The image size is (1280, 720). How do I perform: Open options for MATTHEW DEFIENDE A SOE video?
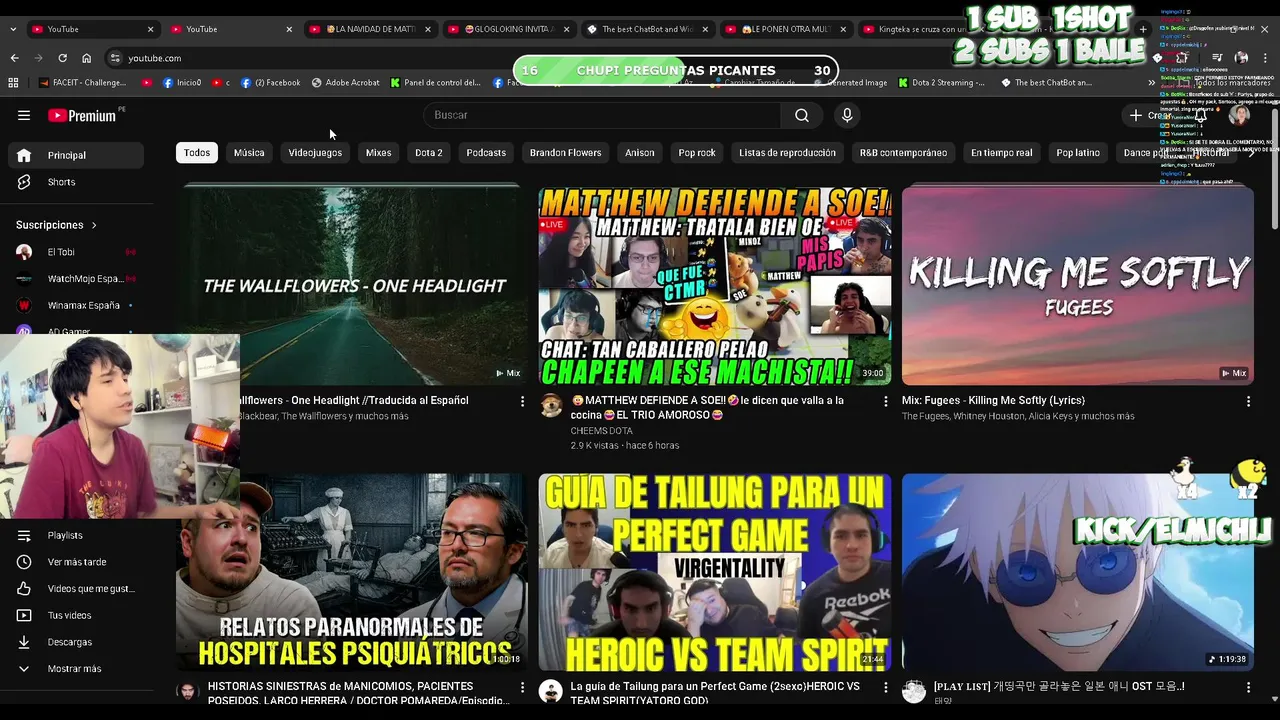[885, 401]
